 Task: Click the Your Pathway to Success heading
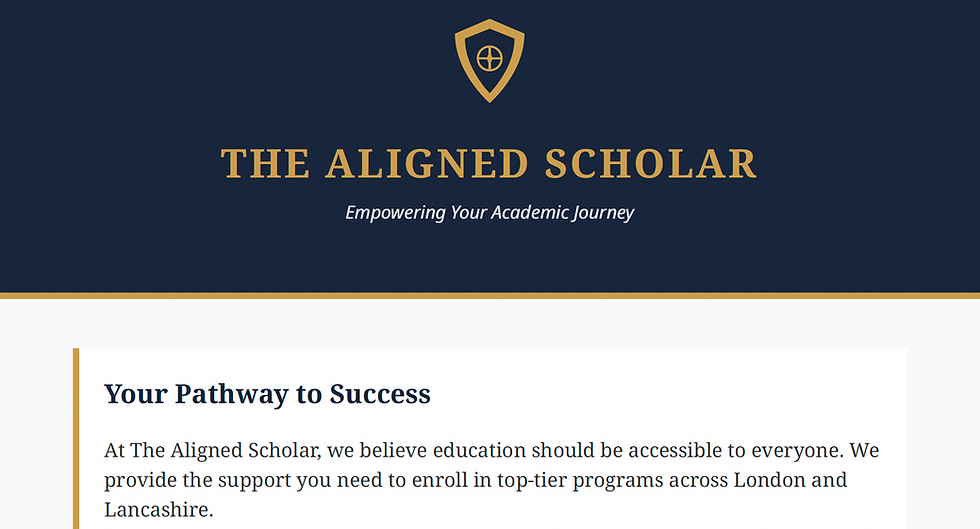click(268, 394)
